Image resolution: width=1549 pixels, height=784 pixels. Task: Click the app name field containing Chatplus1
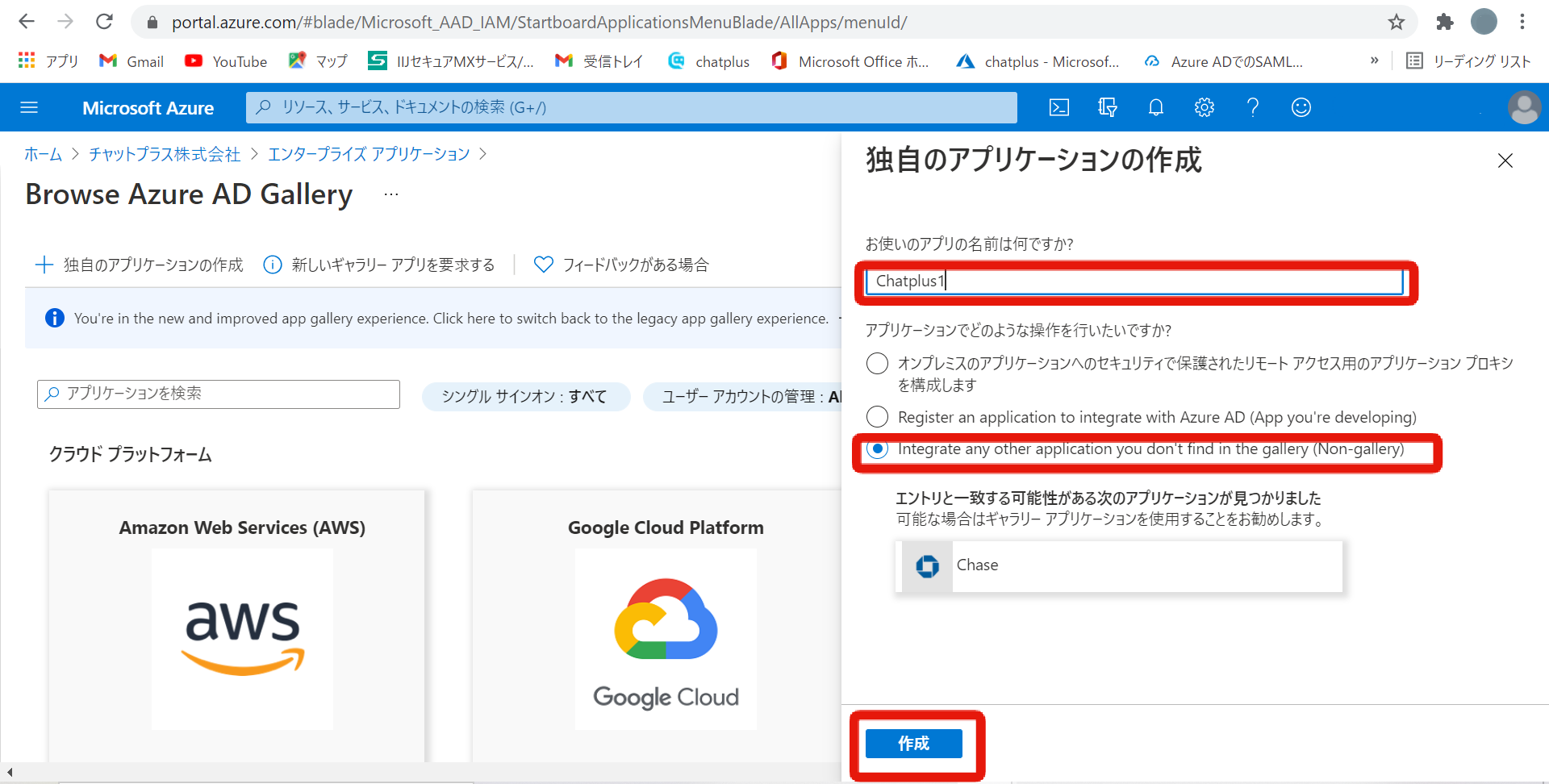pos(1134,281)
